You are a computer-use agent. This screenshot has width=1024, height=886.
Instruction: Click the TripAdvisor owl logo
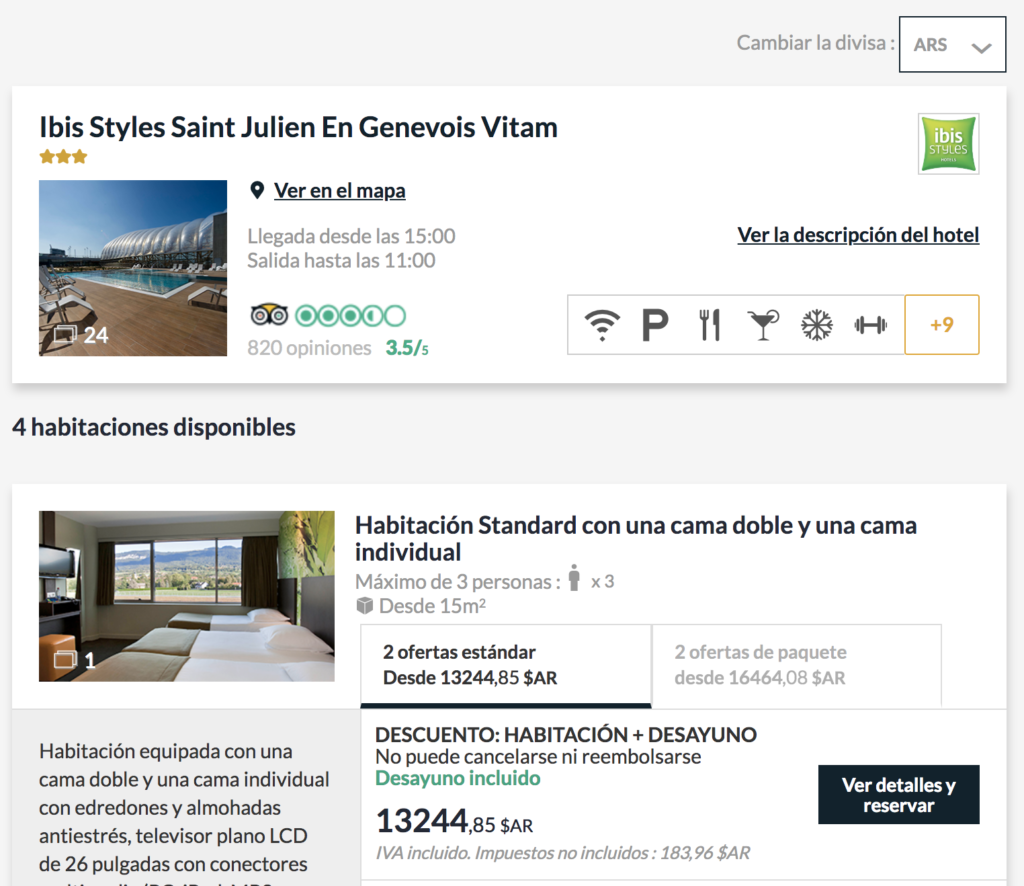pos(269,315)
